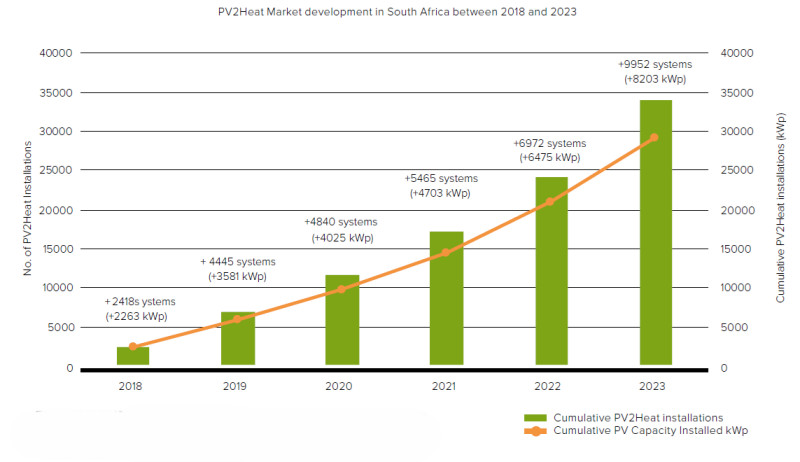Image resolution: width=800 pixels, height=462 pixels.
Task: Select the +4840 systems annotation
Action: [x=341, y=222]
